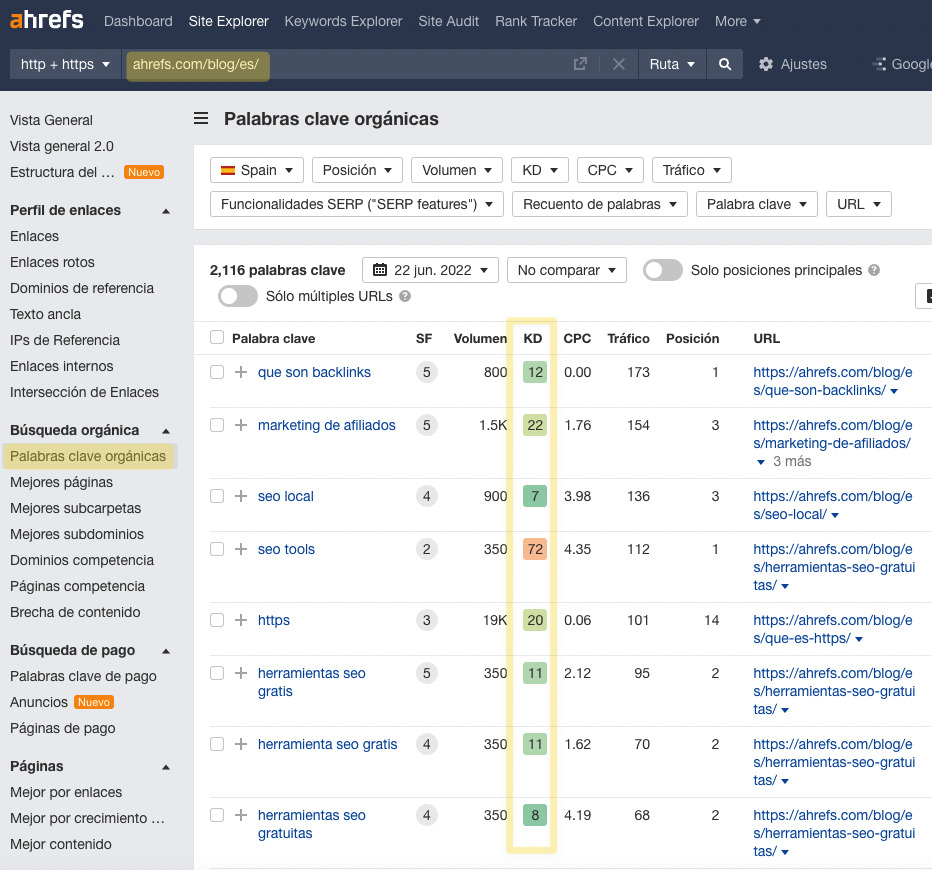This screenshot has width=932, height=870.
Task: Clear the URL field with X icon
Action: click(x=619, y=64)
